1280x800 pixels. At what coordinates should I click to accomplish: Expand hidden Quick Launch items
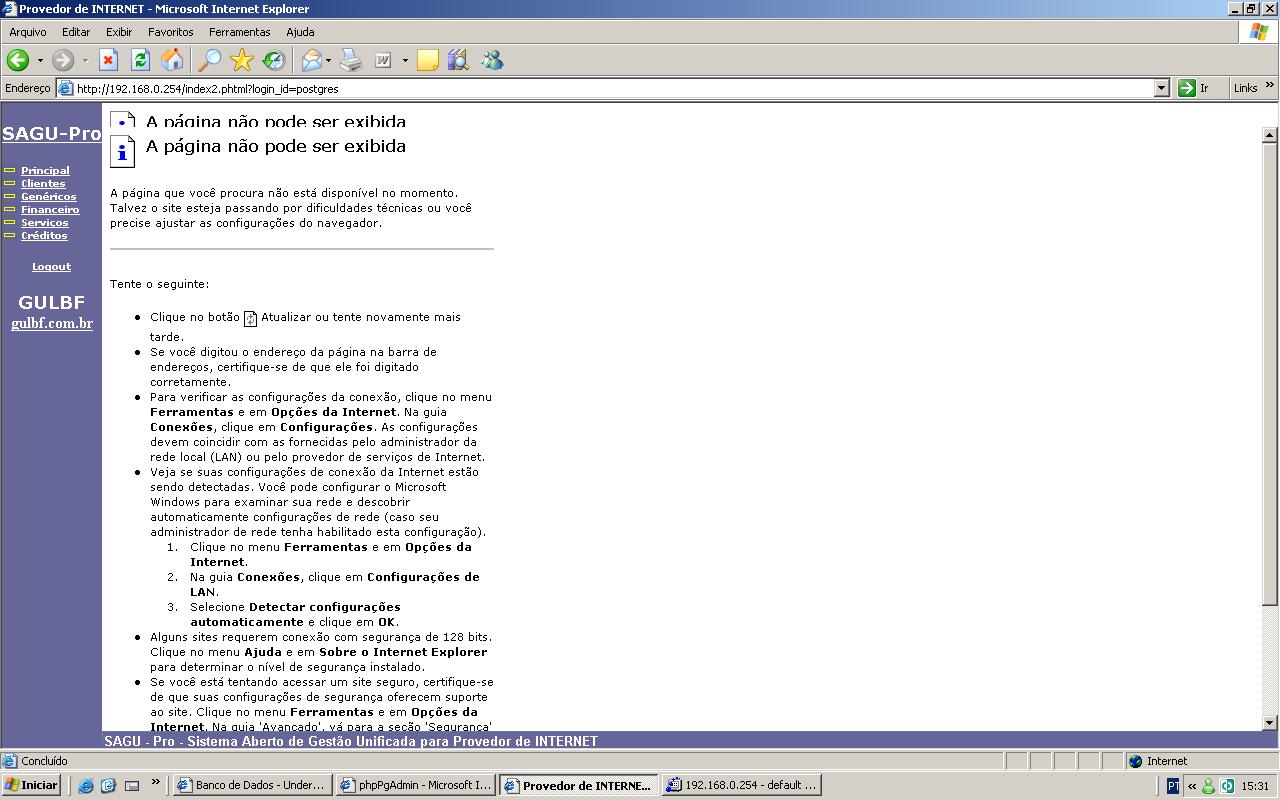(155, 783)
